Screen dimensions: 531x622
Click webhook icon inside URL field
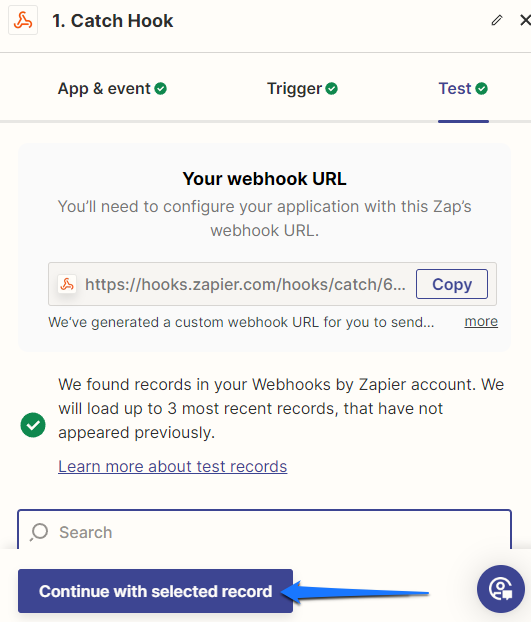[x=67, y=284]
